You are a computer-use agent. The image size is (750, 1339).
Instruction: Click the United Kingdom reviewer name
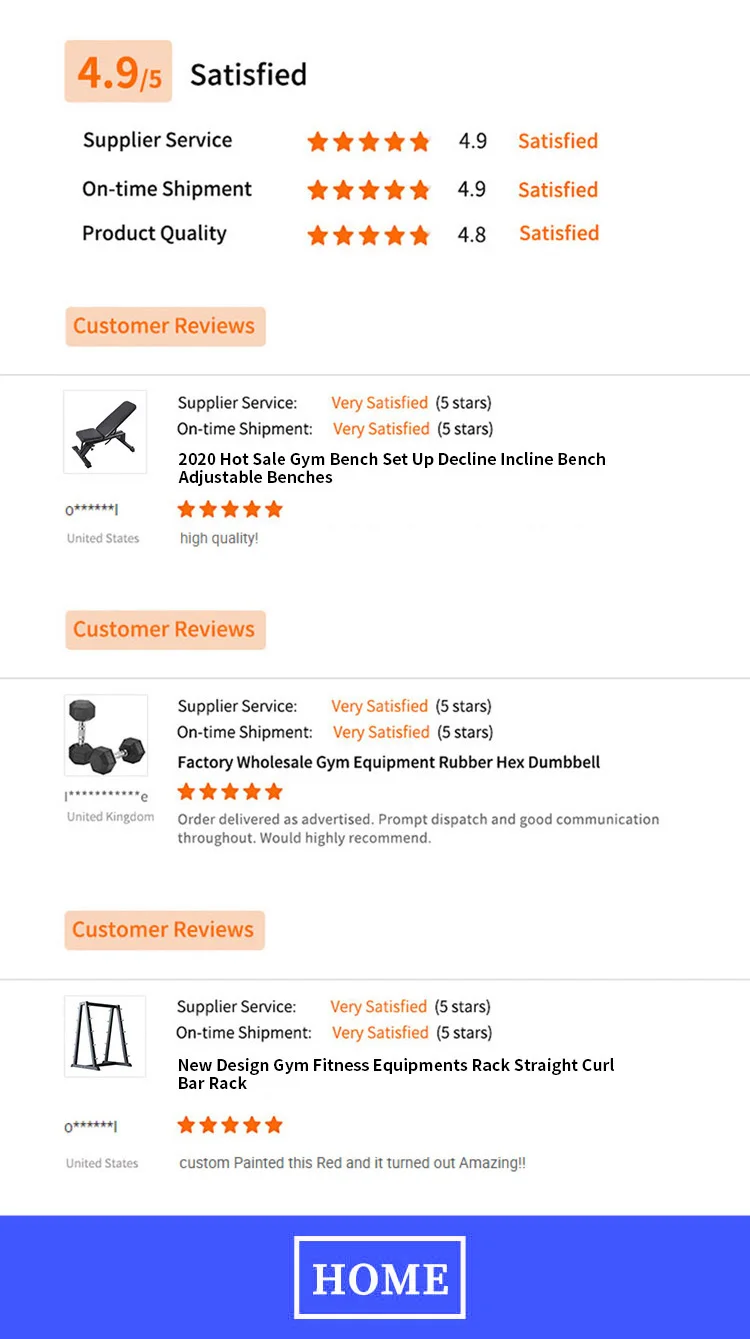coord(106,796)
